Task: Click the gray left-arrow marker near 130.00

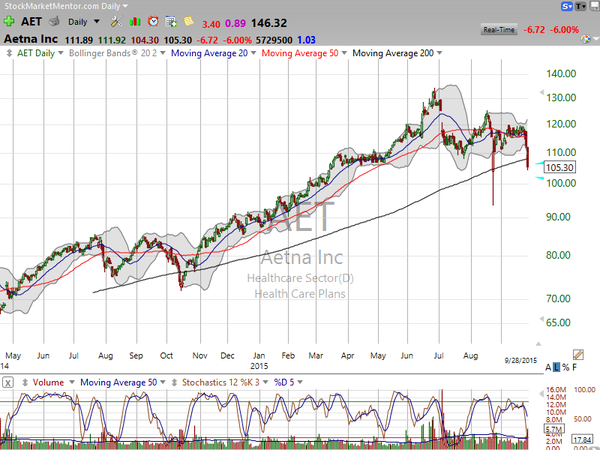Action: (x=541, y=92)
